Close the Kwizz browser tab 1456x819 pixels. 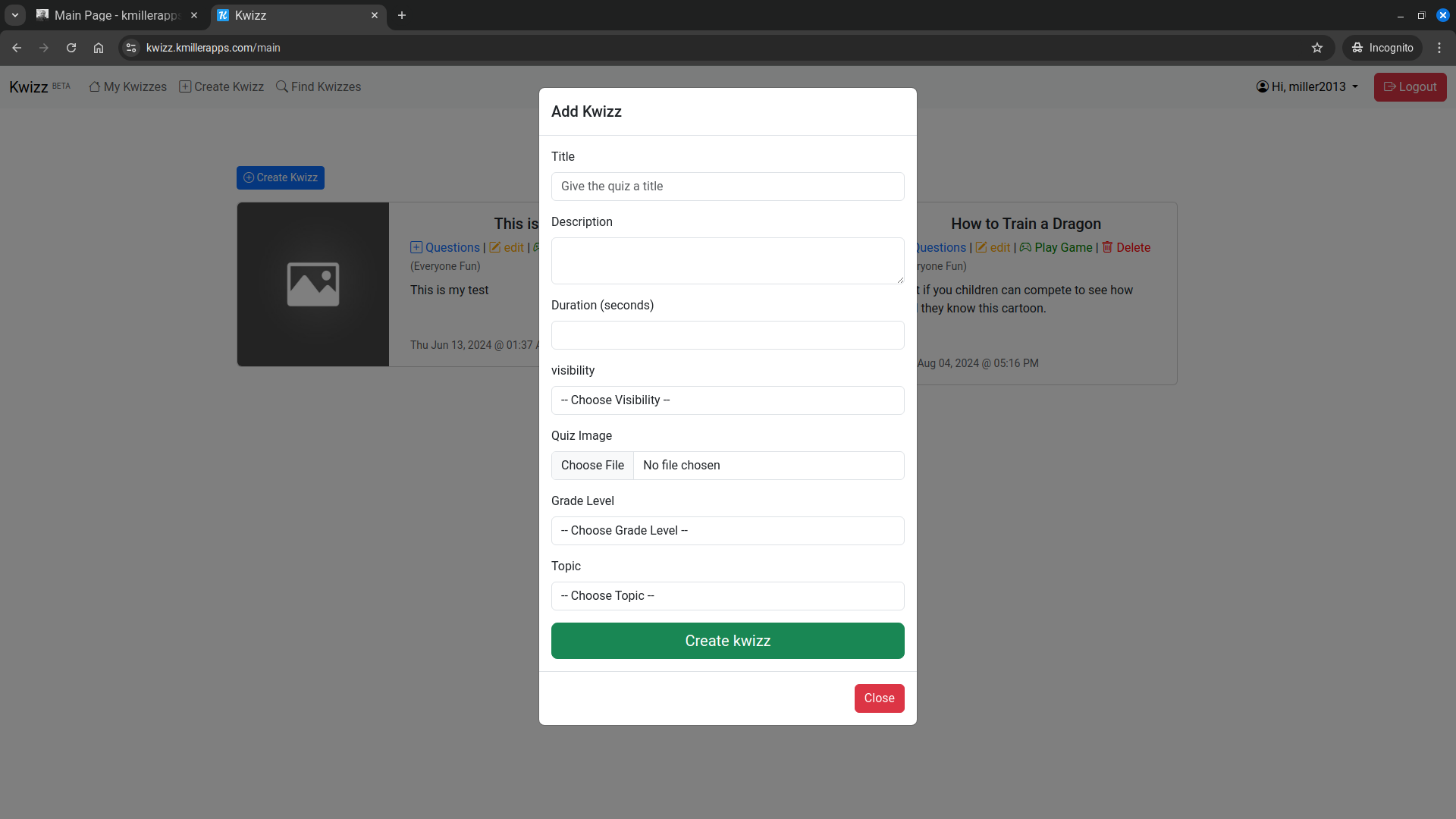pyautogui.click(x=375, y=15)
